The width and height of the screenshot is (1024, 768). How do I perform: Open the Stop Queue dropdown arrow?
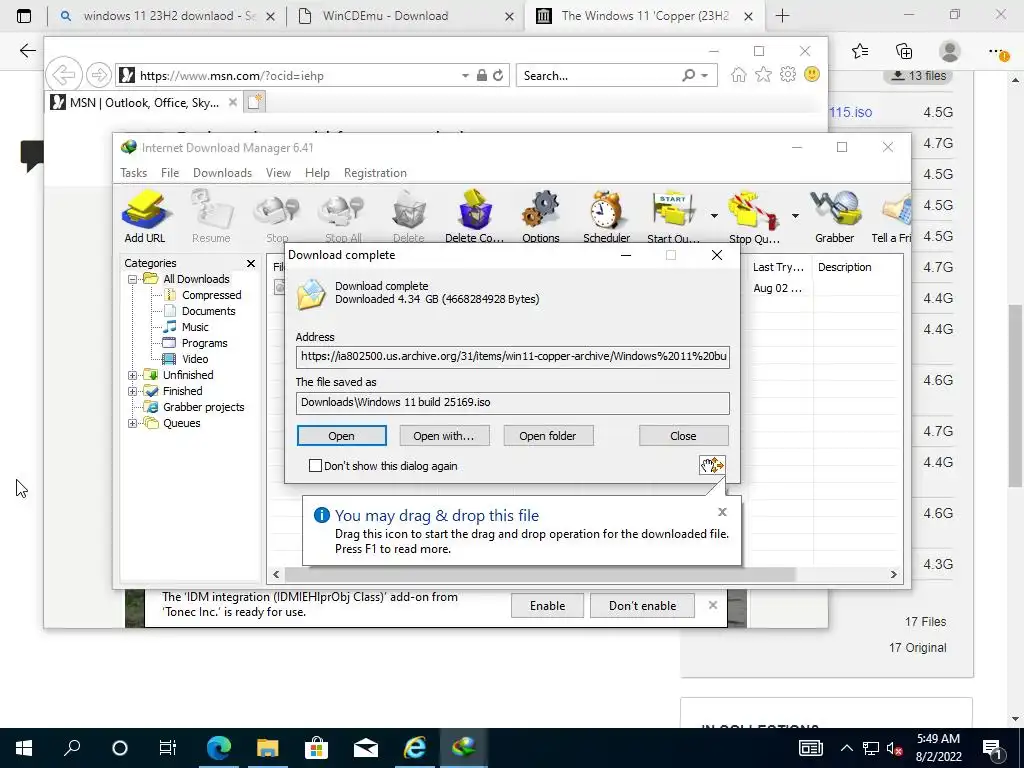pos(795,216)
